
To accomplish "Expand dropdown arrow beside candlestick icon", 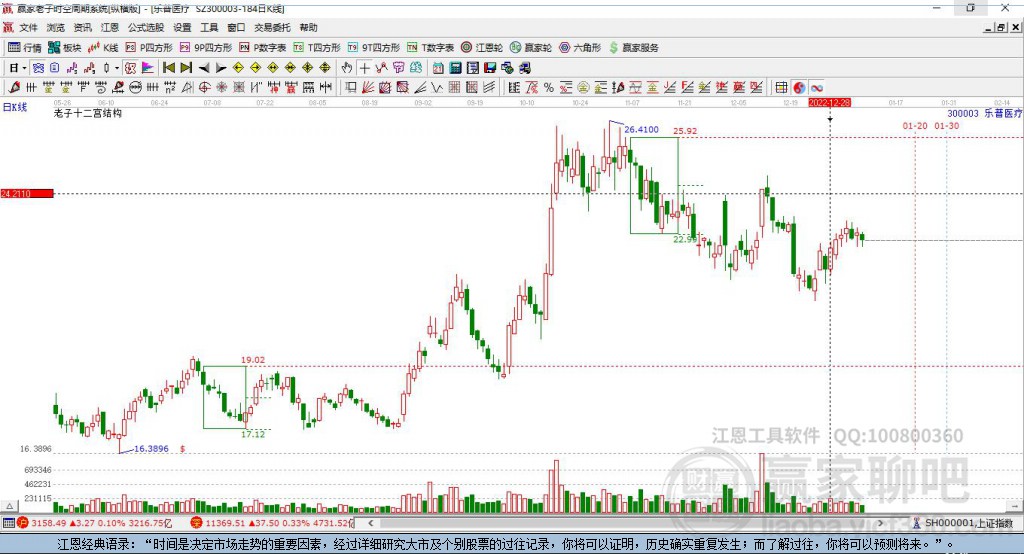I will point(117,68).
